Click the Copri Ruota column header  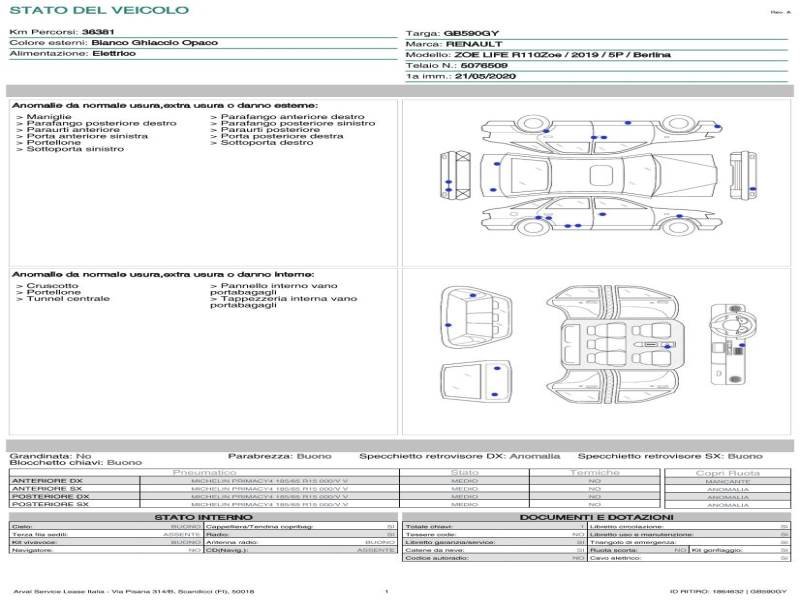click(x=727, y=472)
